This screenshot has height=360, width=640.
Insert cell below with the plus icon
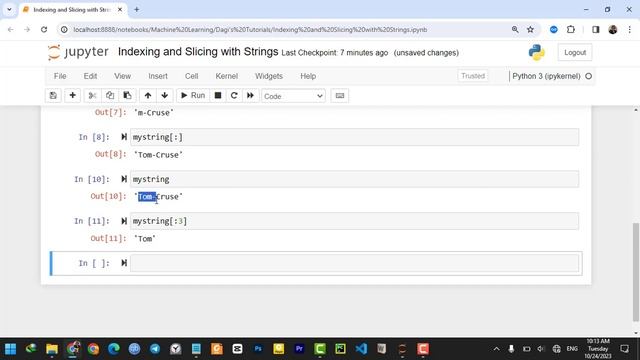point(73,96)
